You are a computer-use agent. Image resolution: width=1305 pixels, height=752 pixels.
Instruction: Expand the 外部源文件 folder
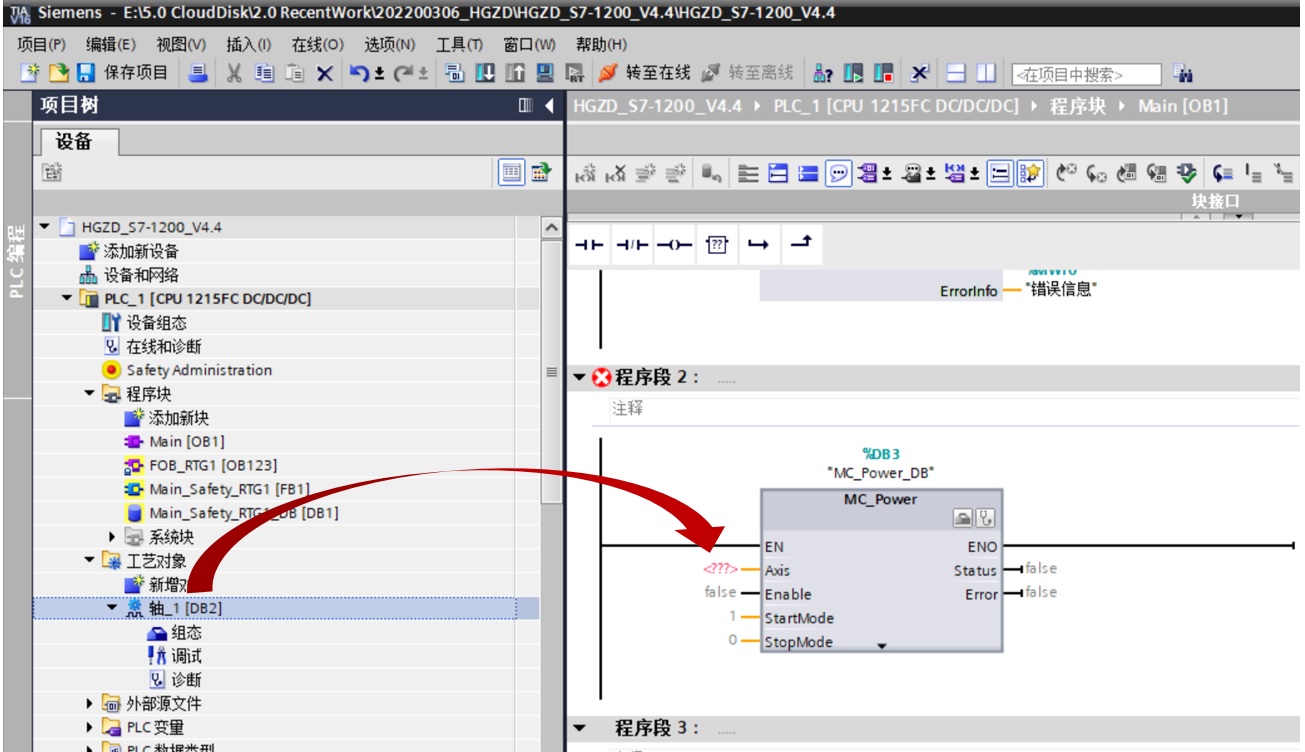pos(90,704)
